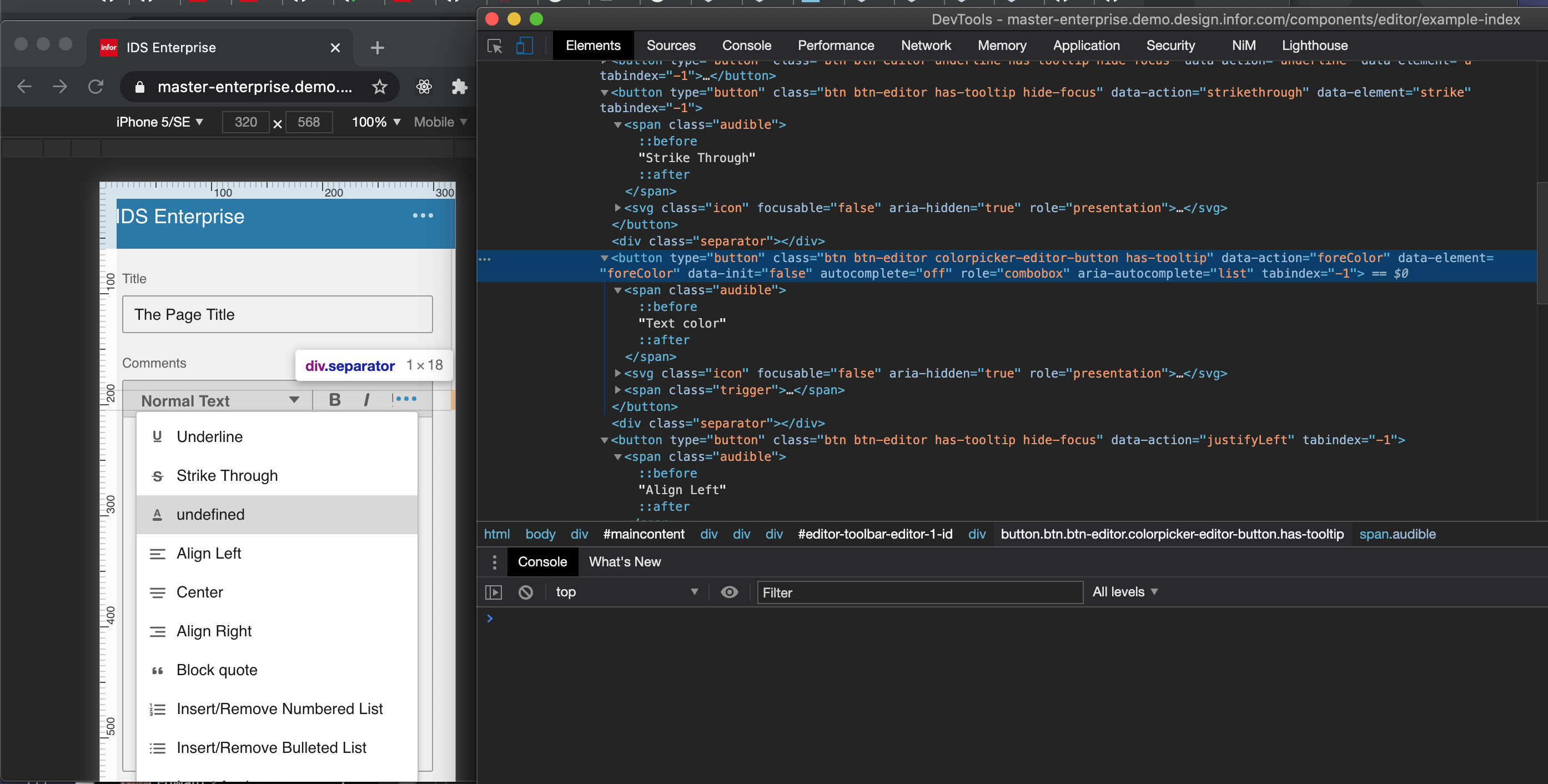Click the Italic editor button

(x=366, y=400)
